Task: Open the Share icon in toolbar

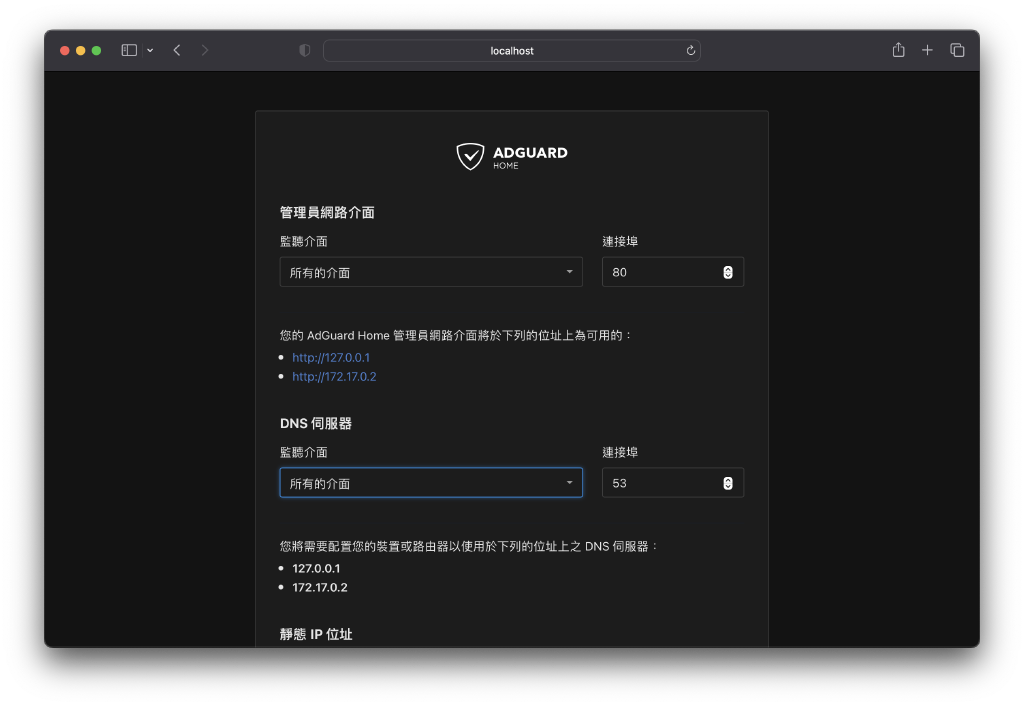Action: pyautogui.click(x=899, y=50)
